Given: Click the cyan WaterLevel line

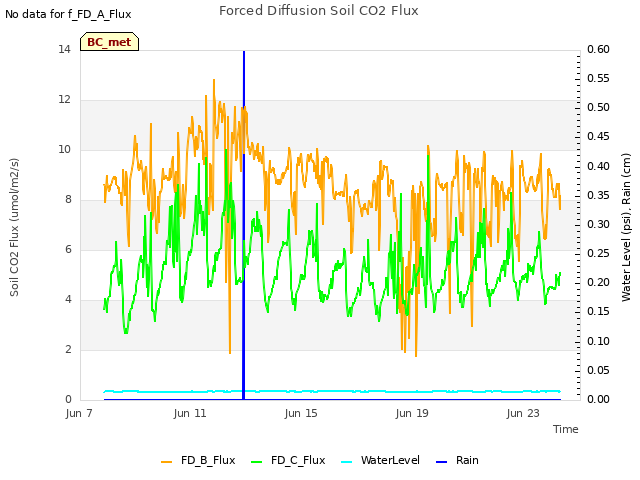Looking at the screenshot, I should click(x=332, y=391).
